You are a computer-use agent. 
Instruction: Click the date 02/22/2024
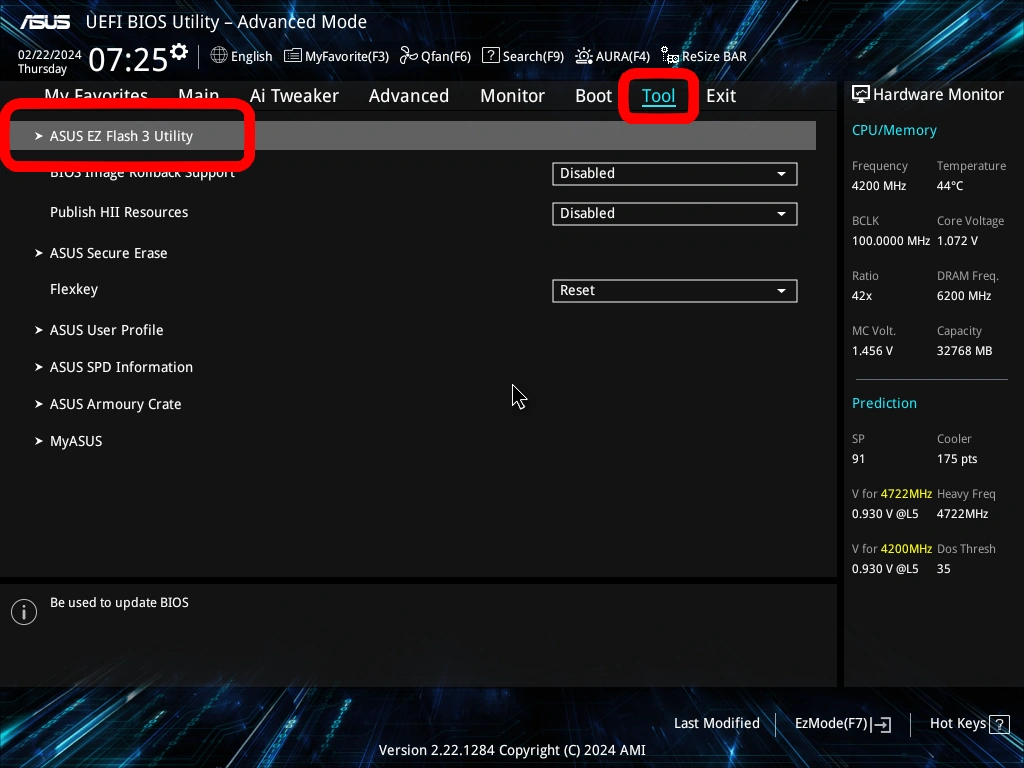pyautogui.click(x=50, y=55)
